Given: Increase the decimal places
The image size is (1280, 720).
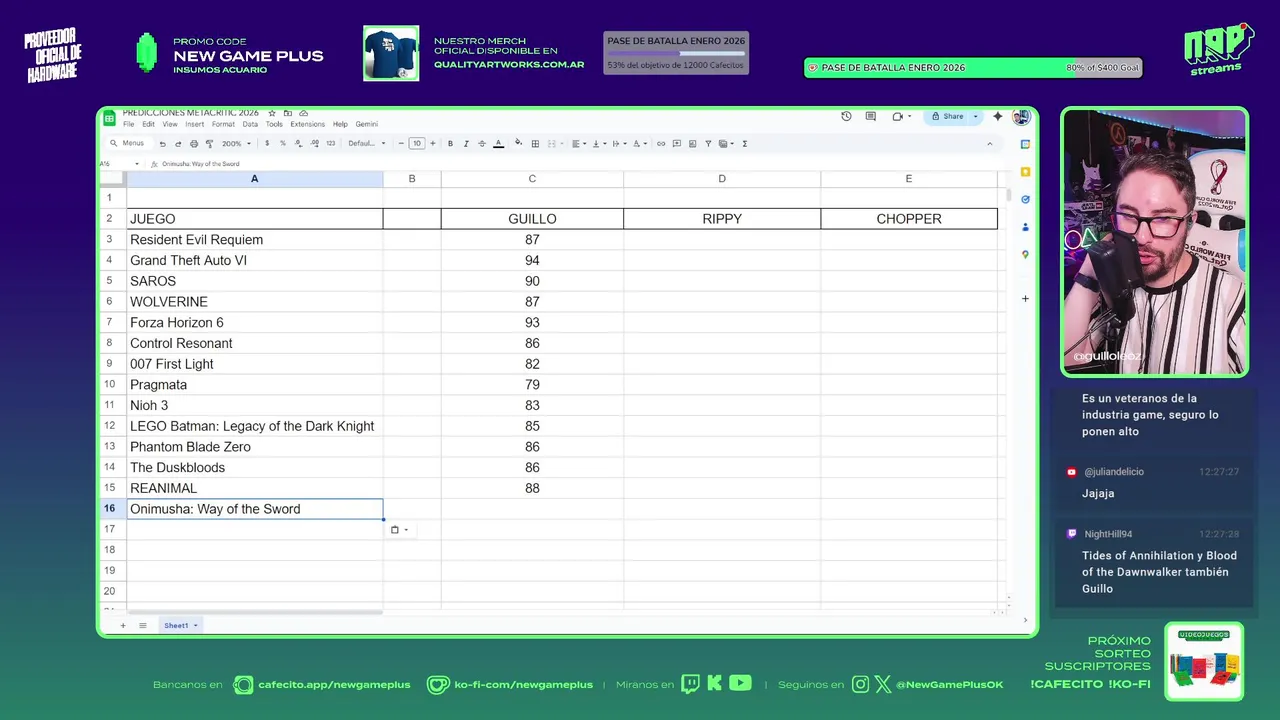Looking at the screenshot, I should [314, 143].
